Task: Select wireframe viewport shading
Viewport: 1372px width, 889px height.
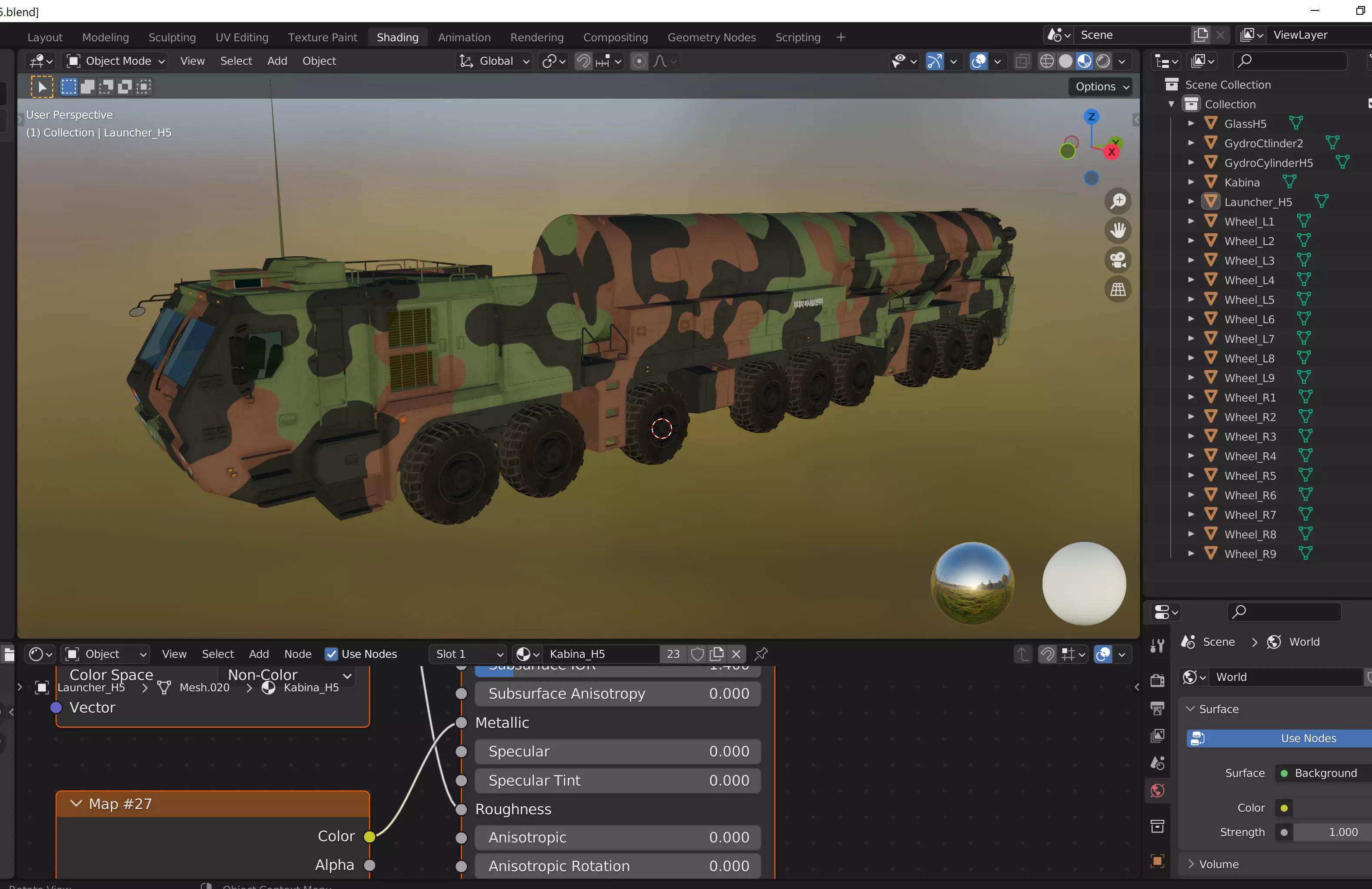Action: point(1047,61)
